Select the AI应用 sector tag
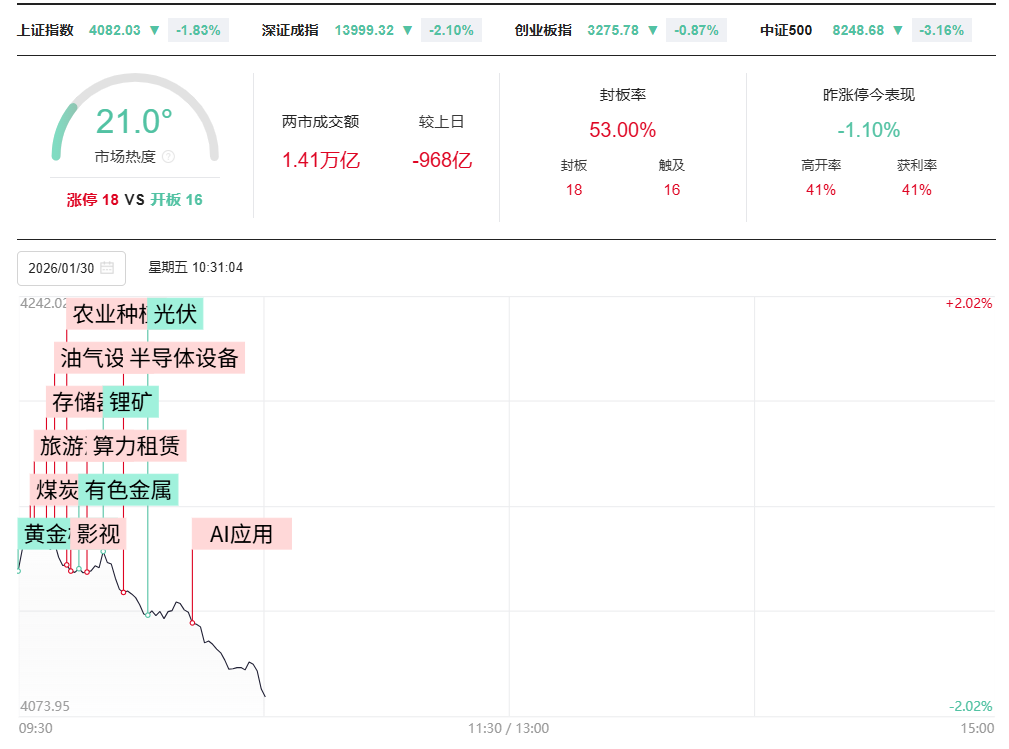Image resolution: width=1009 pixels, height=749 pixels. coord(241,534)
